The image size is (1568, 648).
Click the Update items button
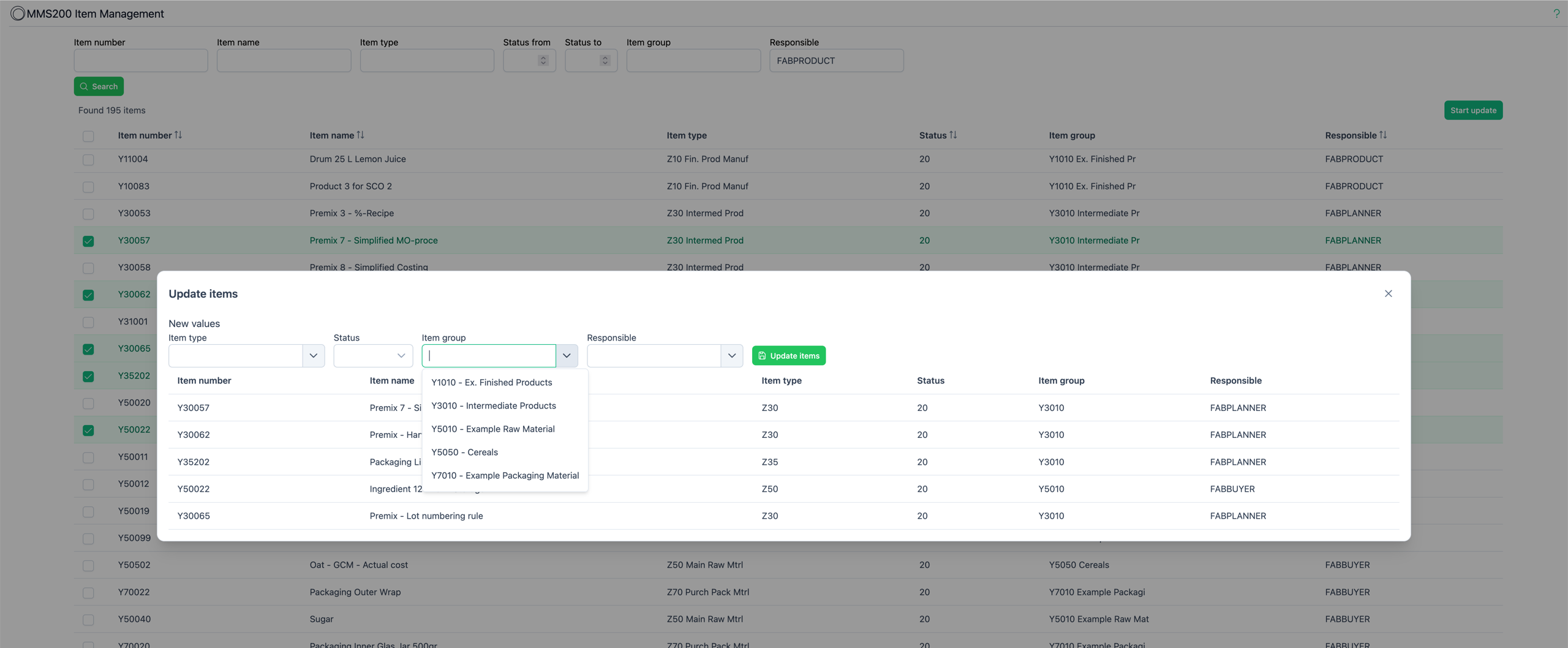[790, 355]
